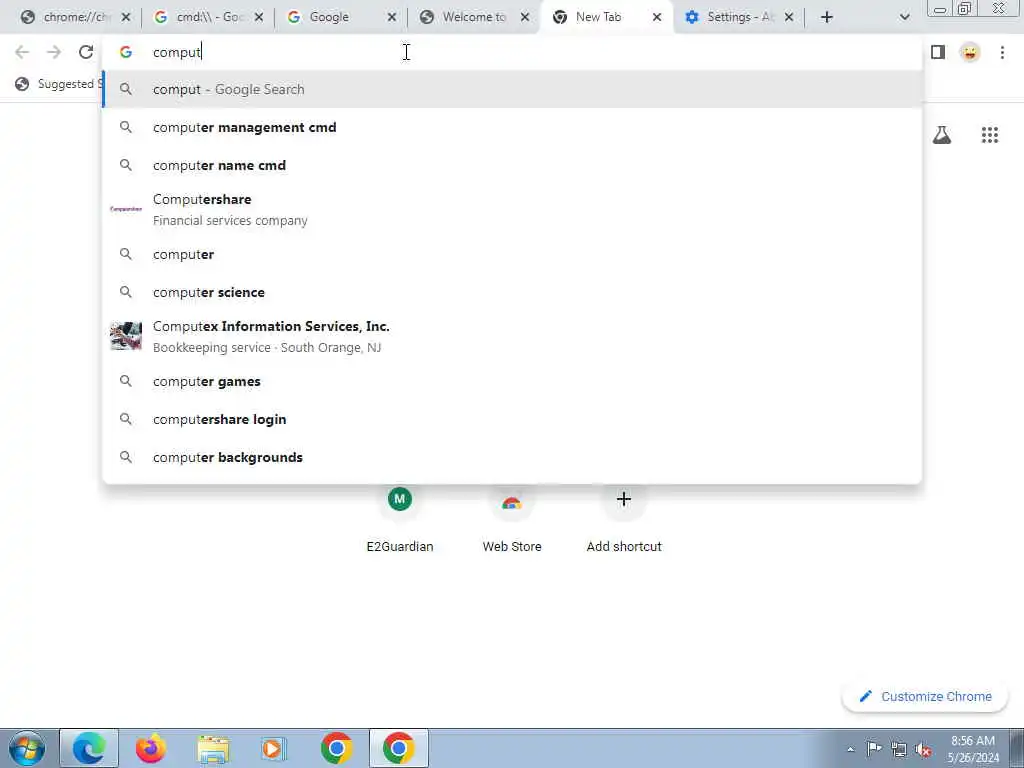
Task: Open the Chrome three-dot menu
Action: click(1002, 52)
